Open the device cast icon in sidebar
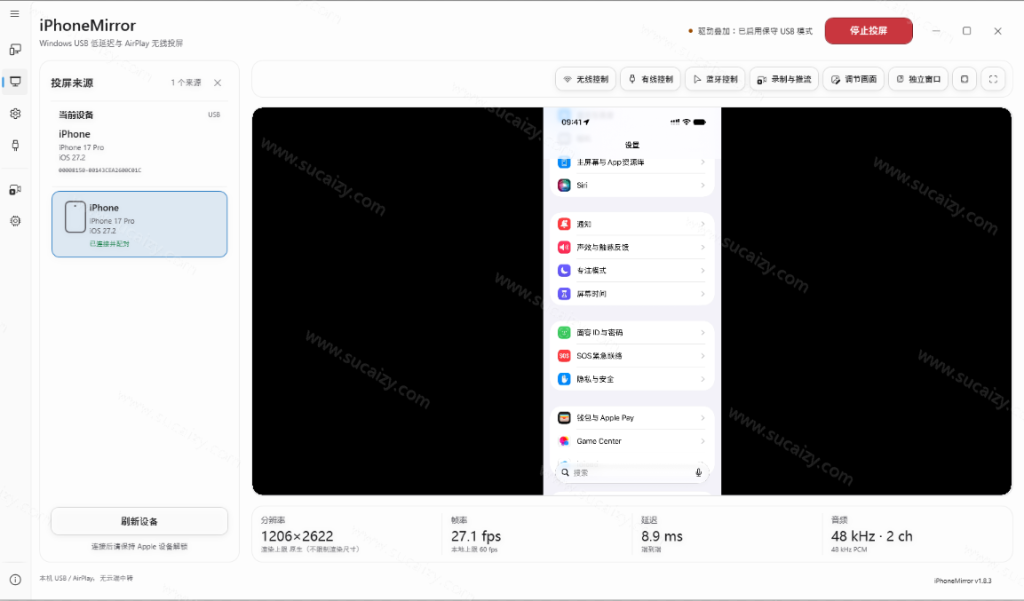Screen dimensions: 1024x601 15,50
